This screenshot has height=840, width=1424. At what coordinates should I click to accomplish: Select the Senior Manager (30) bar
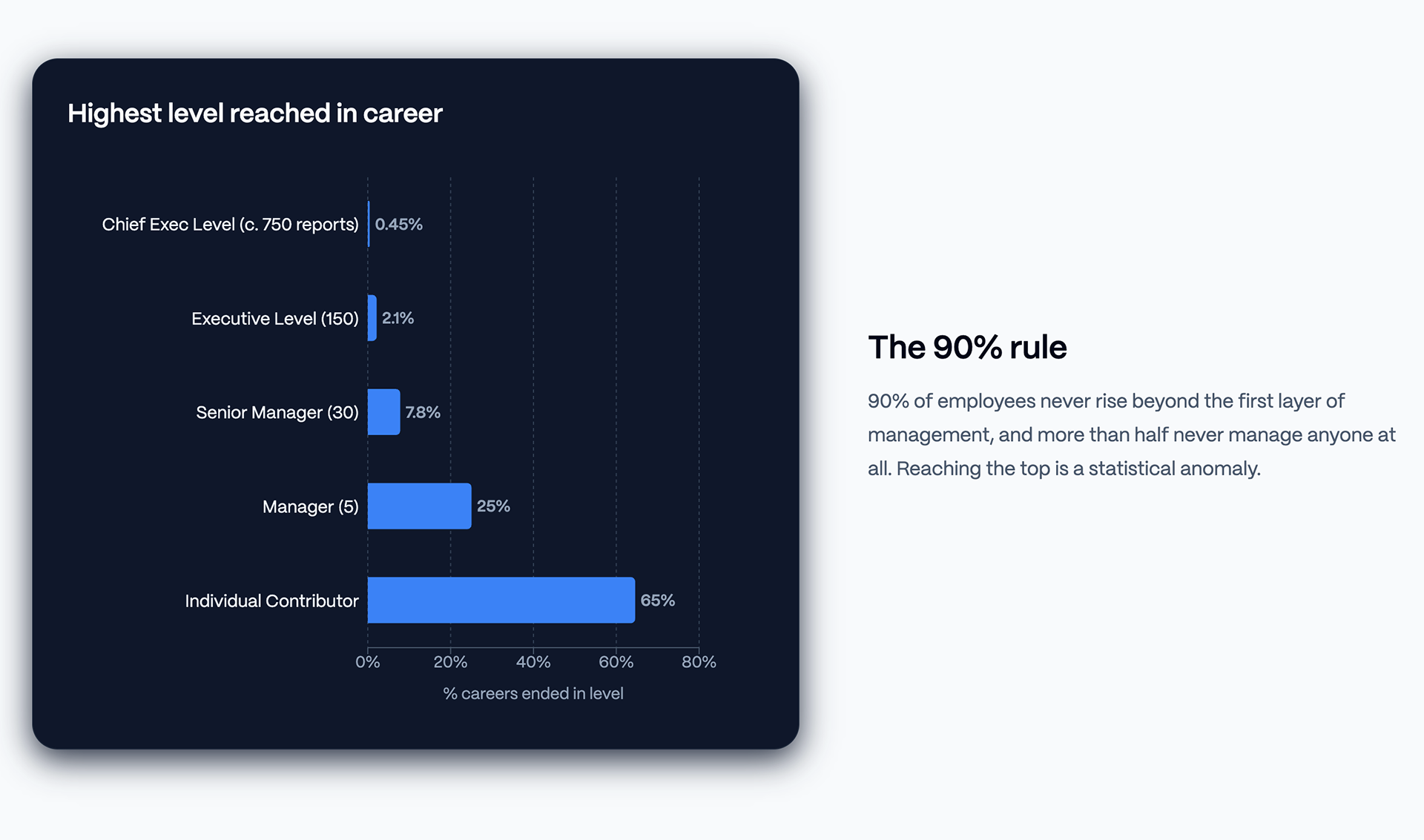[384, 412]
